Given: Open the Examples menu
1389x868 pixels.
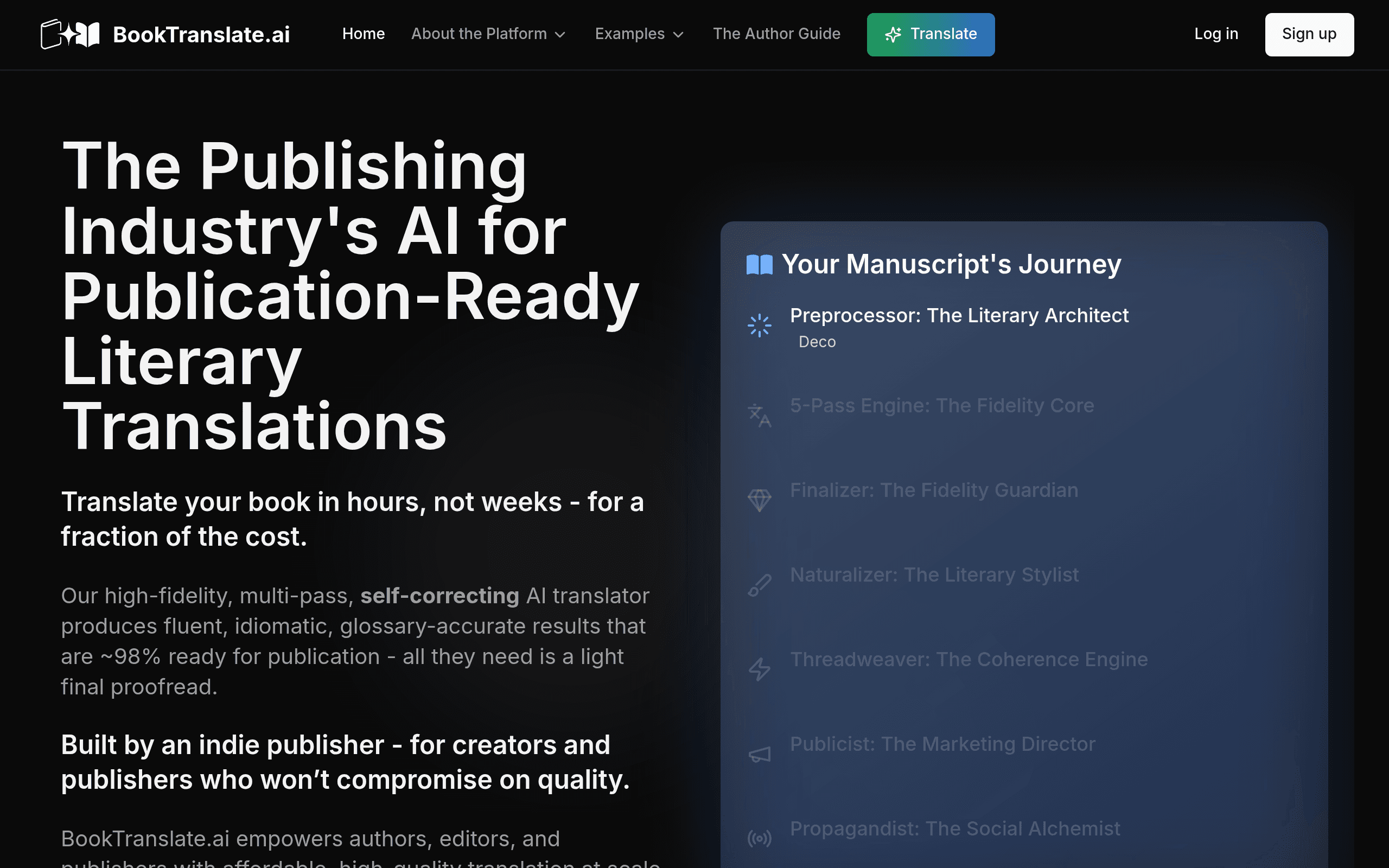Looking at the screenshot, I should (x=639, y=34).
